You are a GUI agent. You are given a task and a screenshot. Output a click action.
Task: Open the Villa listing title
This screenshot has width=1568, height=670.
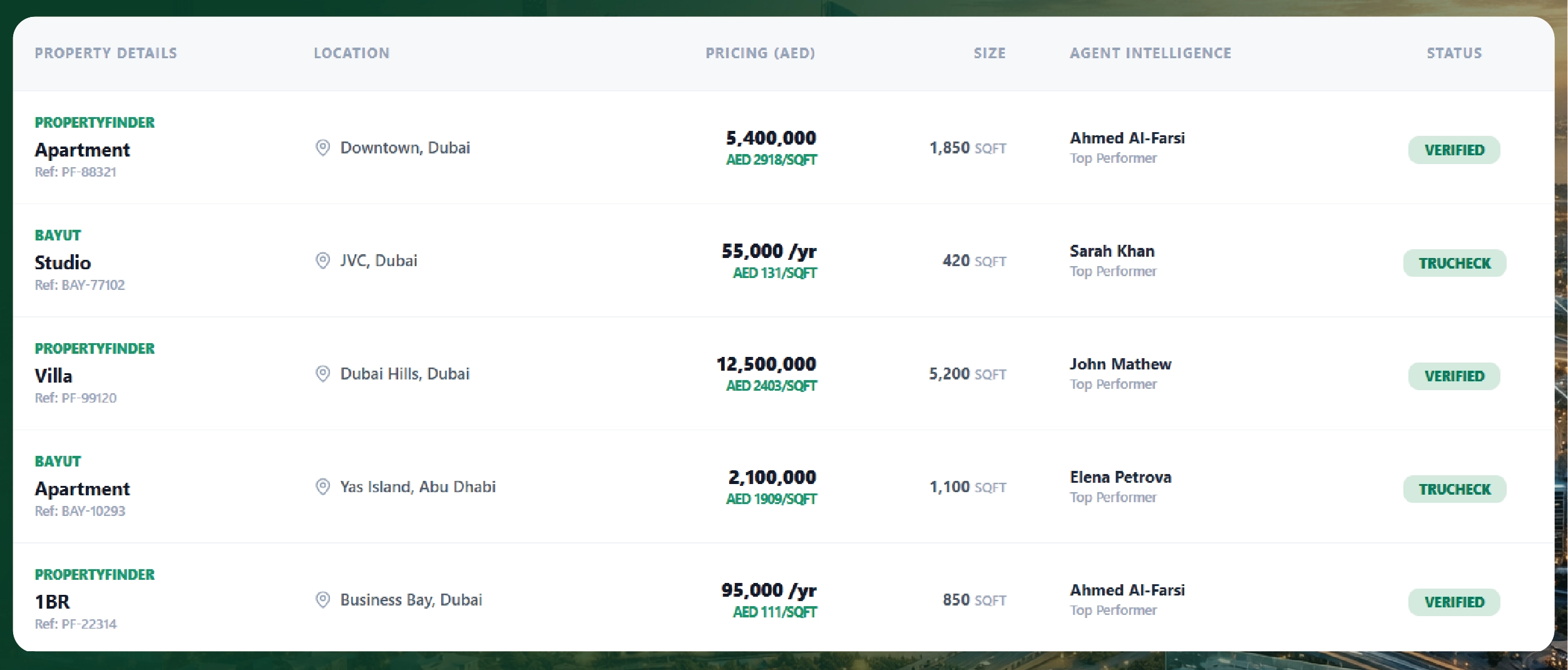53,376
